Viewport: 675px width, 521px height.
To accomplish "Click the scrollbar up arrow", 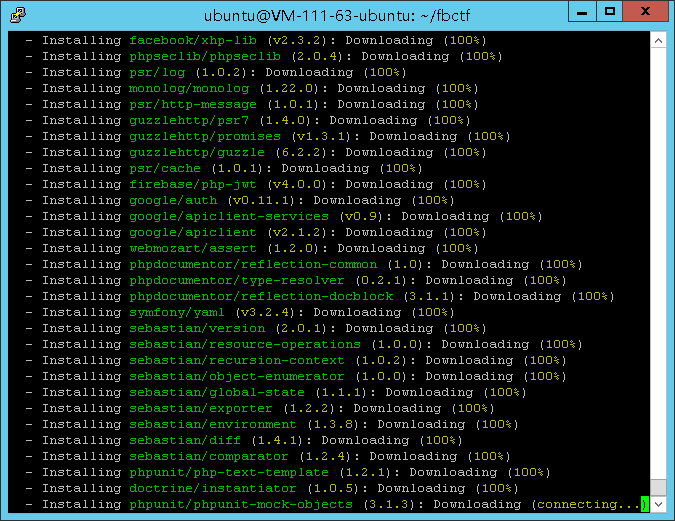I will [x=658, y=40].
